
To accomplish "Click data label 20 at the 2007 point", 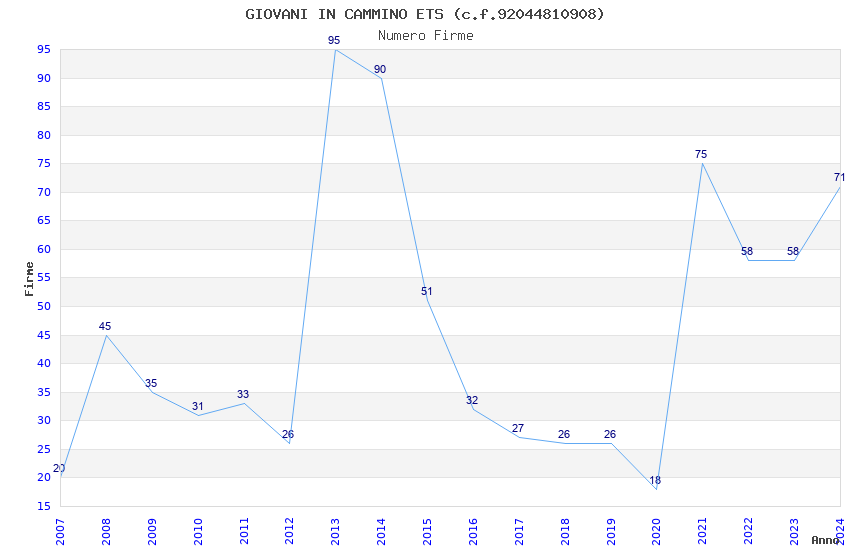I will (59, 468).
